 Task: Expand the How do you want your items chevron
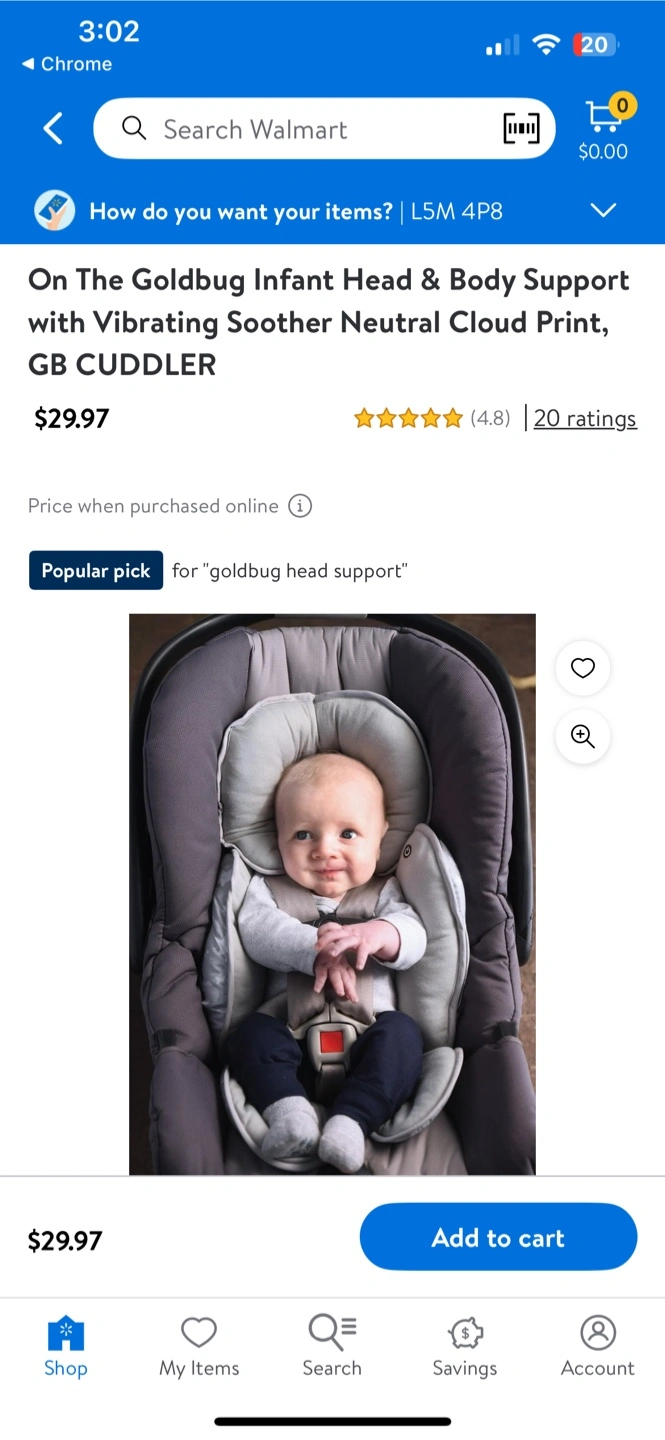click(603, 211)
